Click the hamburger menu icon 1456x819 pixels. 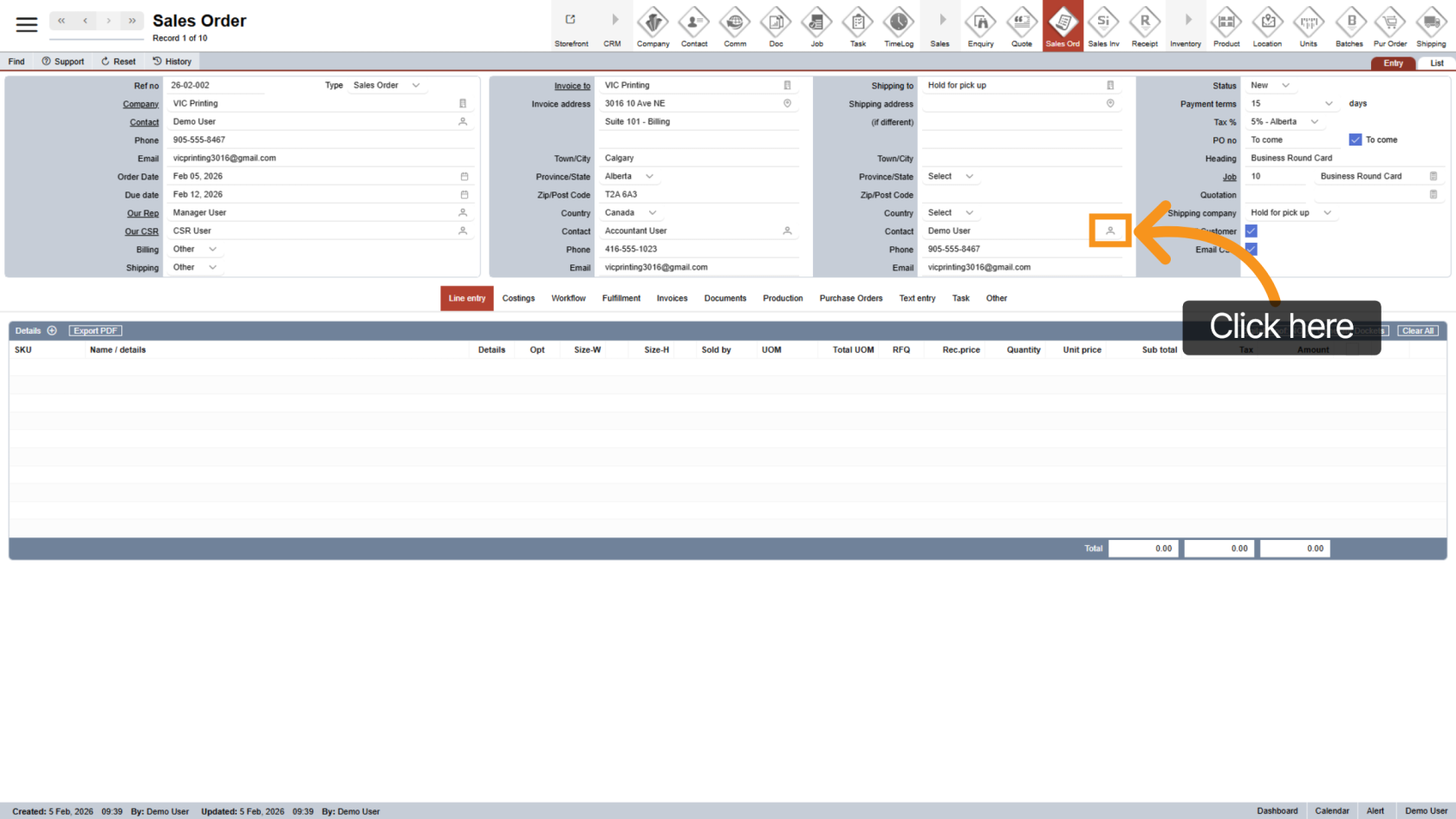click(27, 25)
